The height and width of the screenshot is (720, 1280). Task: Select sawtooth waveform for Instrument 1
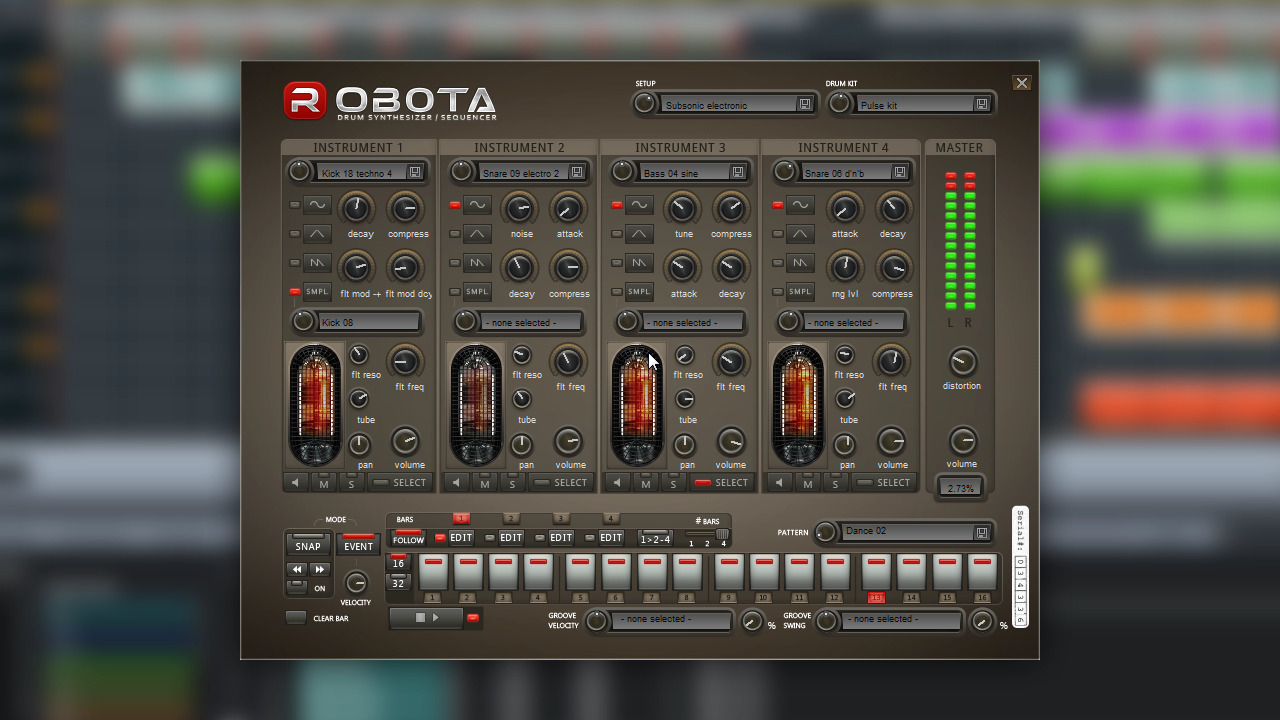[x=317, y=263]
